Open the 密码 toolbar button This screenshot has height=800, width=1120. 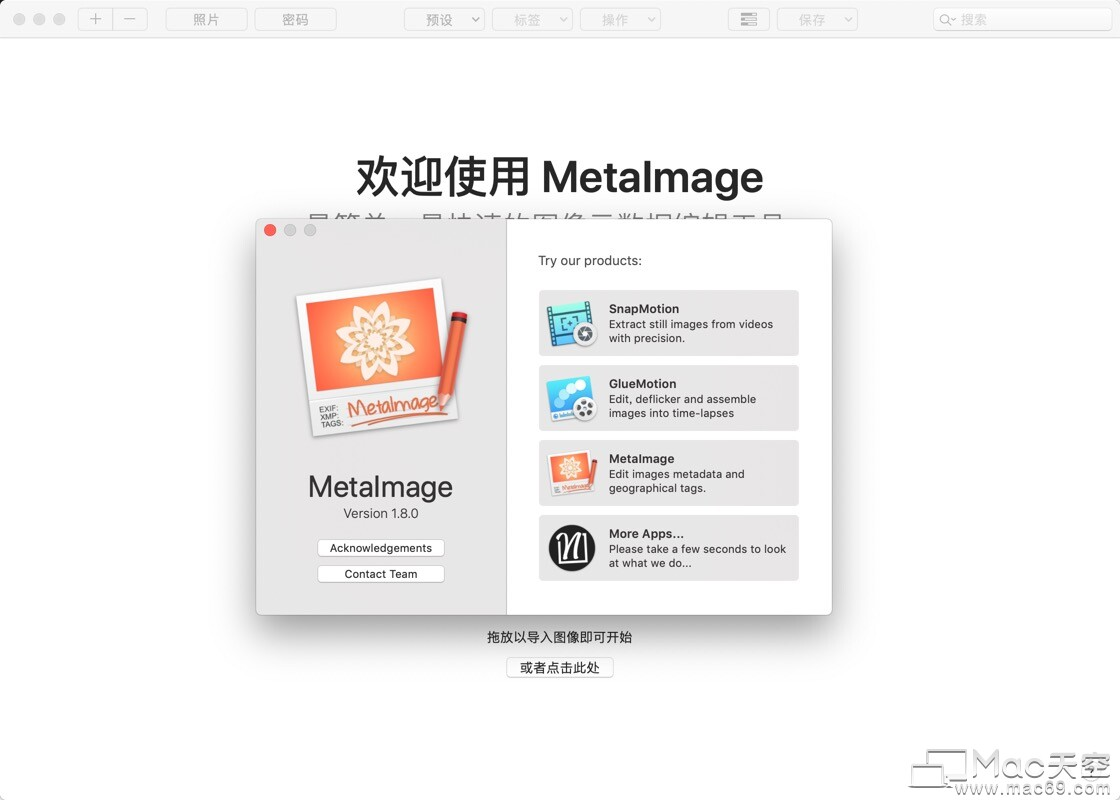click(x=295, y=19)
